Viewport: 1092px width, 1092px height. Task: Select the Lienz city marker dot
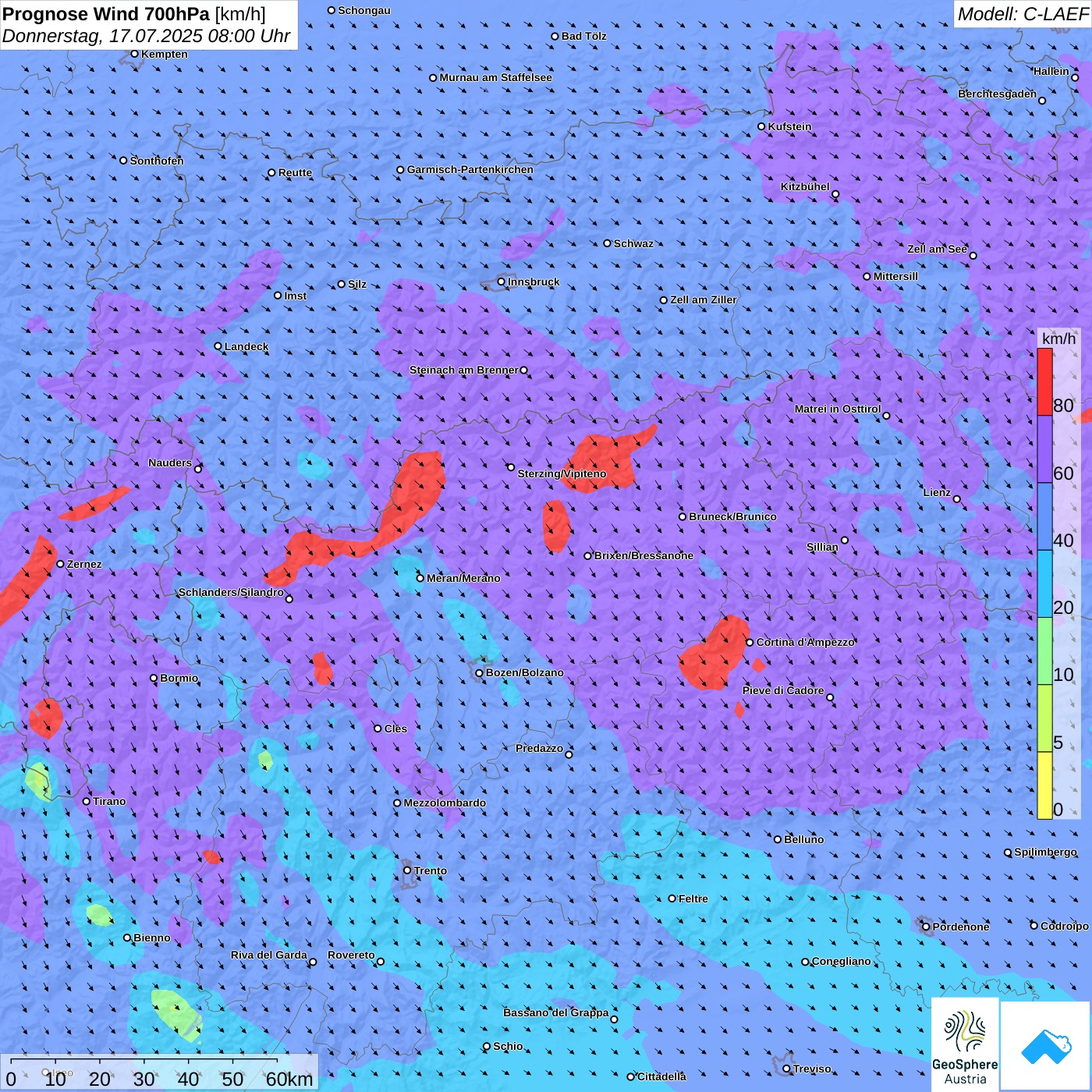click(x=957, y=499)
